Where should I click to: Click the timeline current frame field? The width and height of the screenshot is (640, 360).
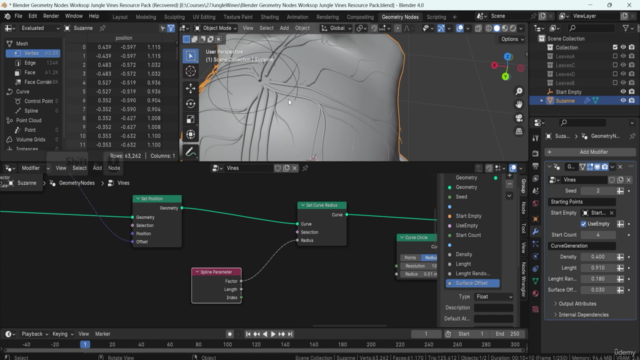(426, 334)
